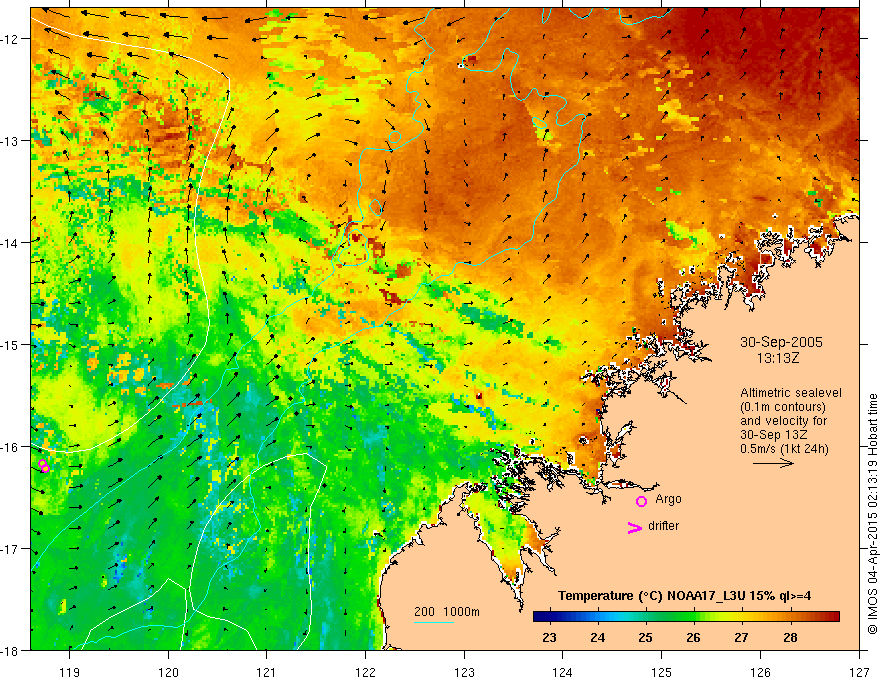Click the '124' longitude axis label
The width and height of the screenshot is (880, 680).
563,672
